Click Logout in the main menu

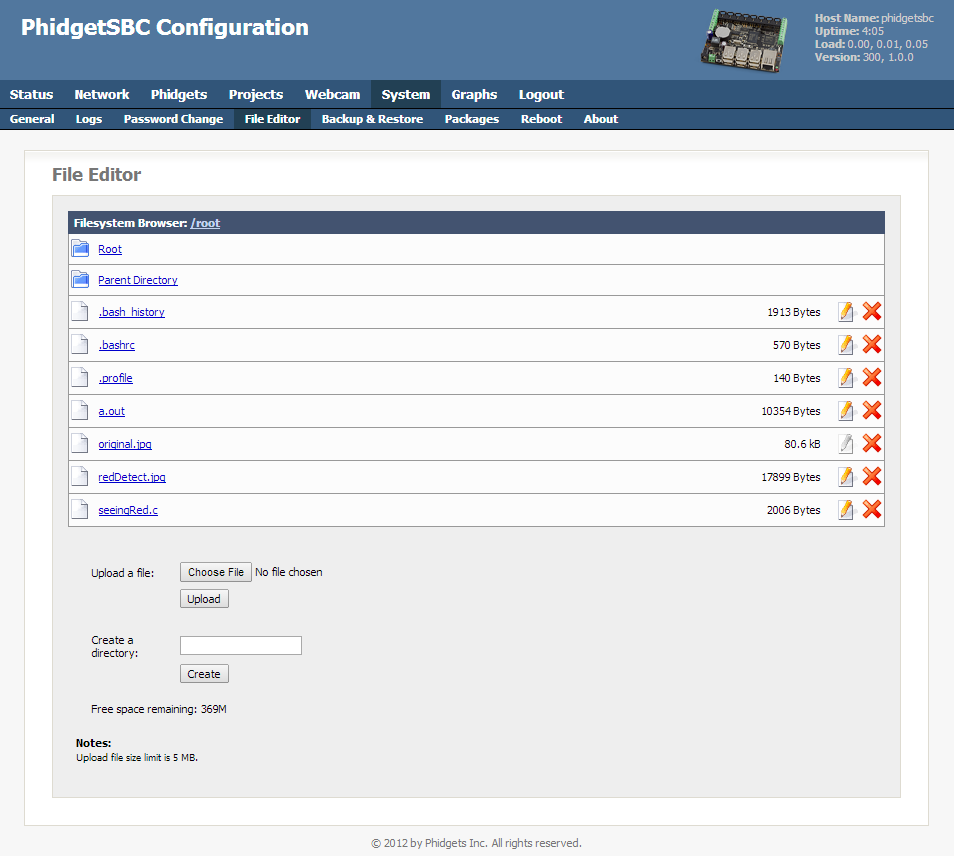click(x=541, y=94)
